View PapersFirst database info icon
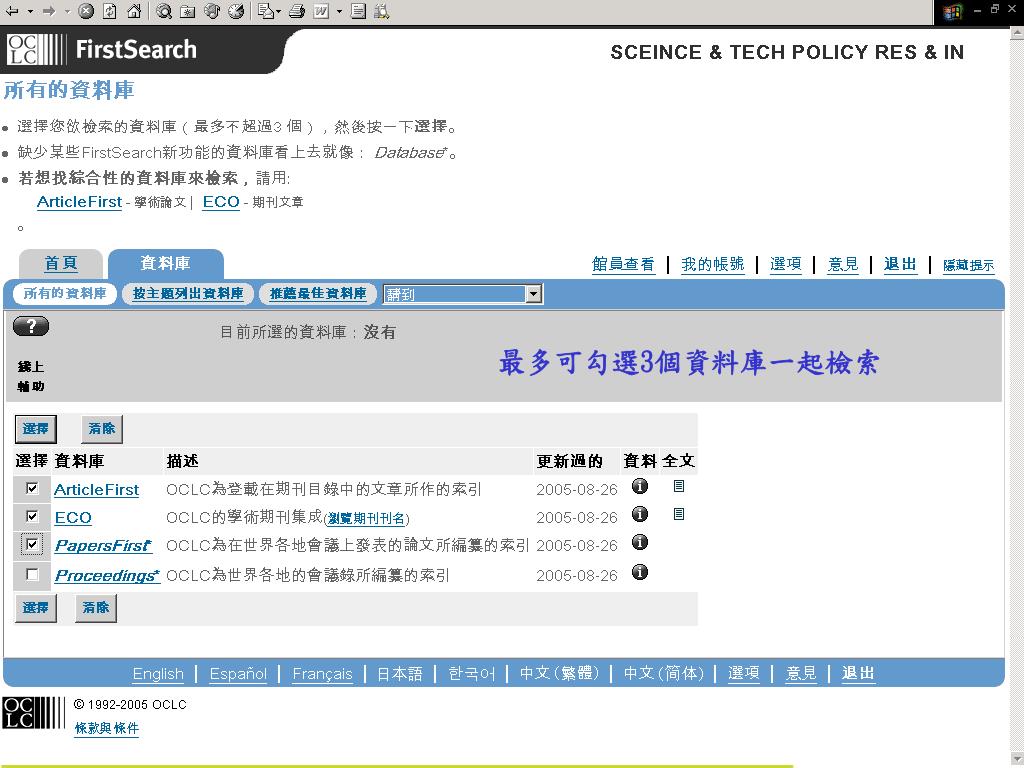 (640, 542)
